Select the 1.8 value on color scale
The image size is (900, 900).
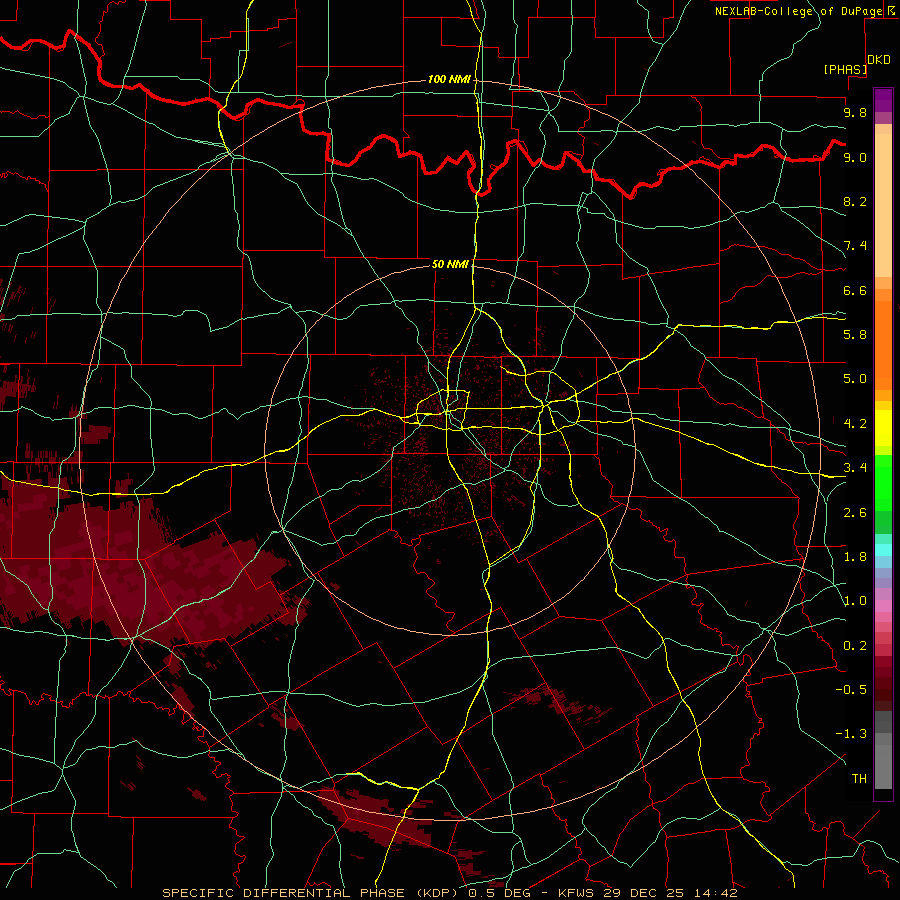point(855,557)
